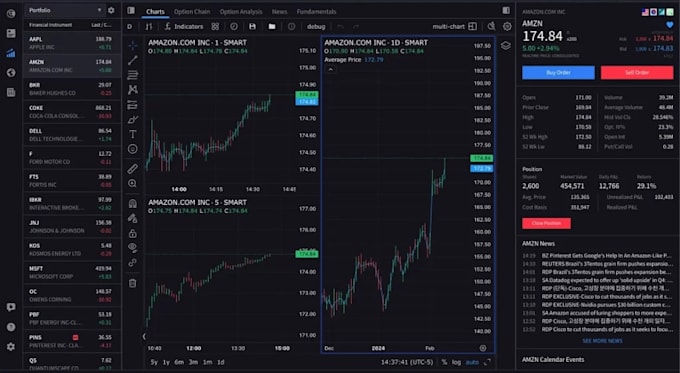This screenshot has height=373, width=680.
Task: Follow the SEE MORE NEWS link
Action: point(602,341)
